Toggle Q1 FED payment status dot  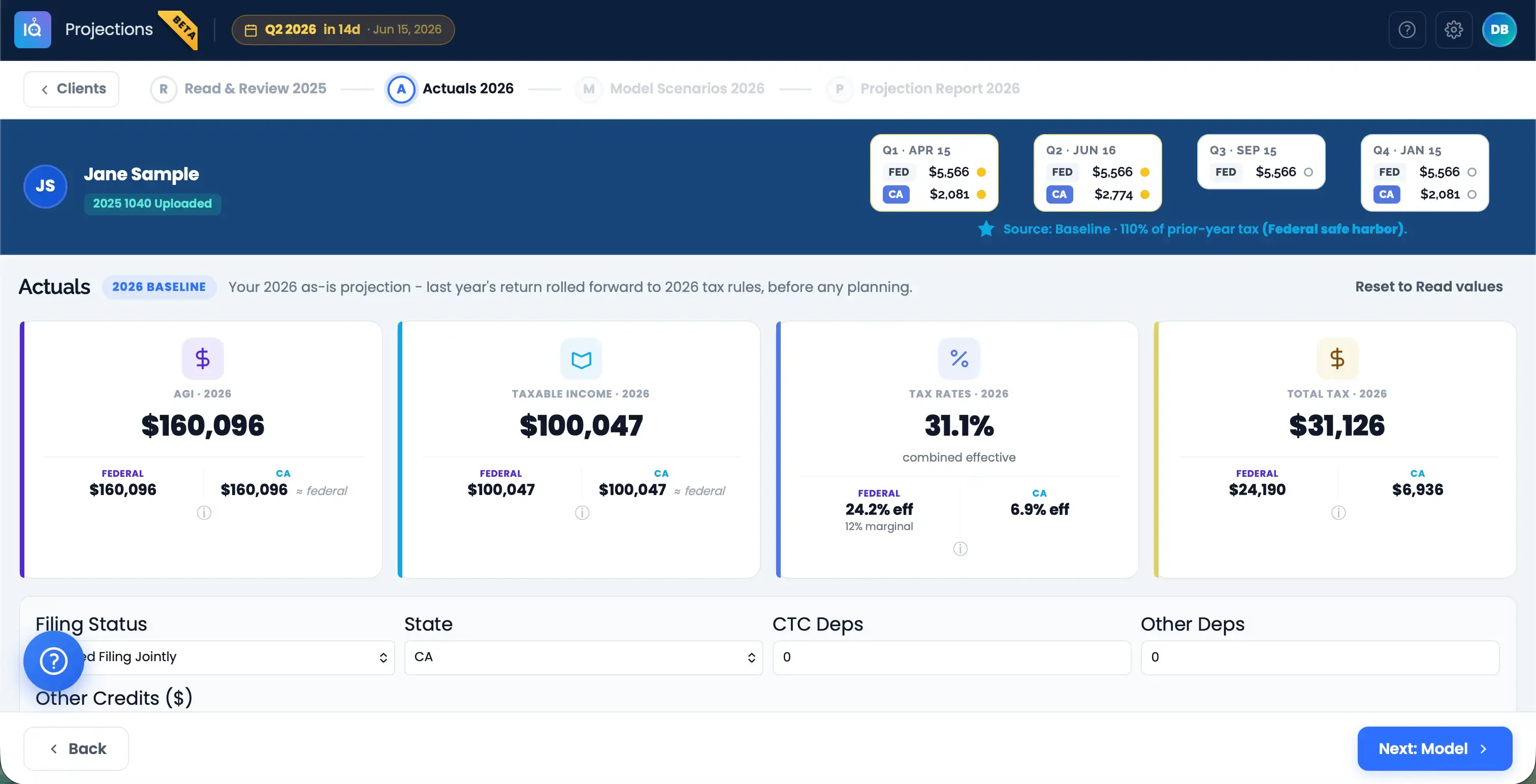click(981, 172)
